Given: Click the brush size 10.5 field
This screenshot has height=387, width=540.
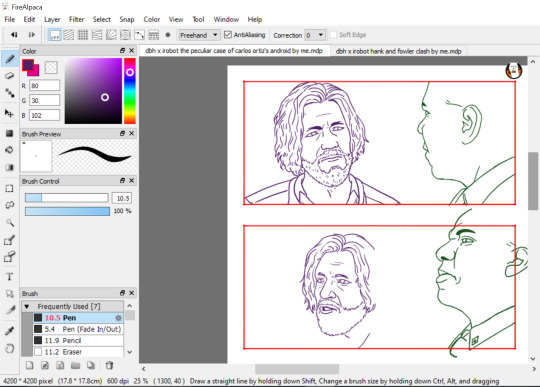Looking at the screenshot, I should pyautogui.click(x=122, y=198).
